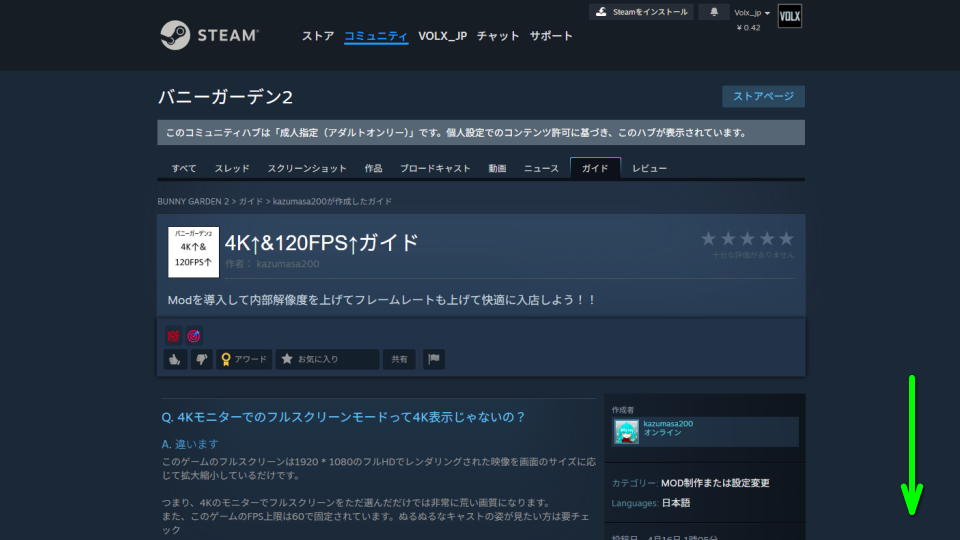Rate the guide with thumbs up
The image size is (960, 540).
[174, 359]
